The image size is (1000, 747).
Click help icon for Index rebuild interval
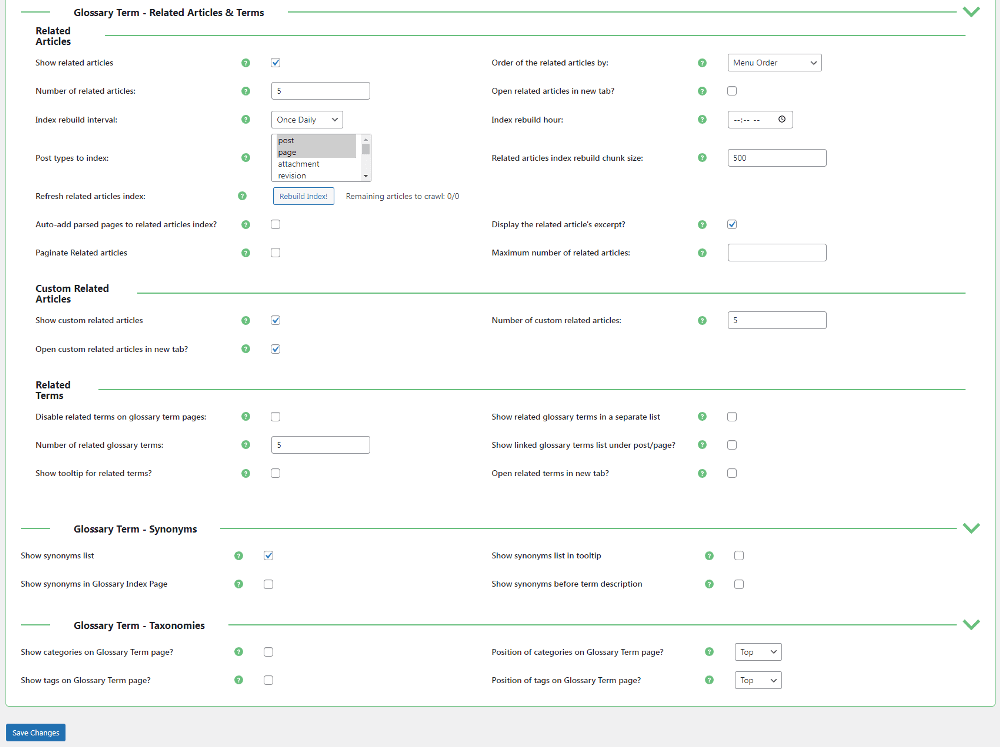point(245,120)
